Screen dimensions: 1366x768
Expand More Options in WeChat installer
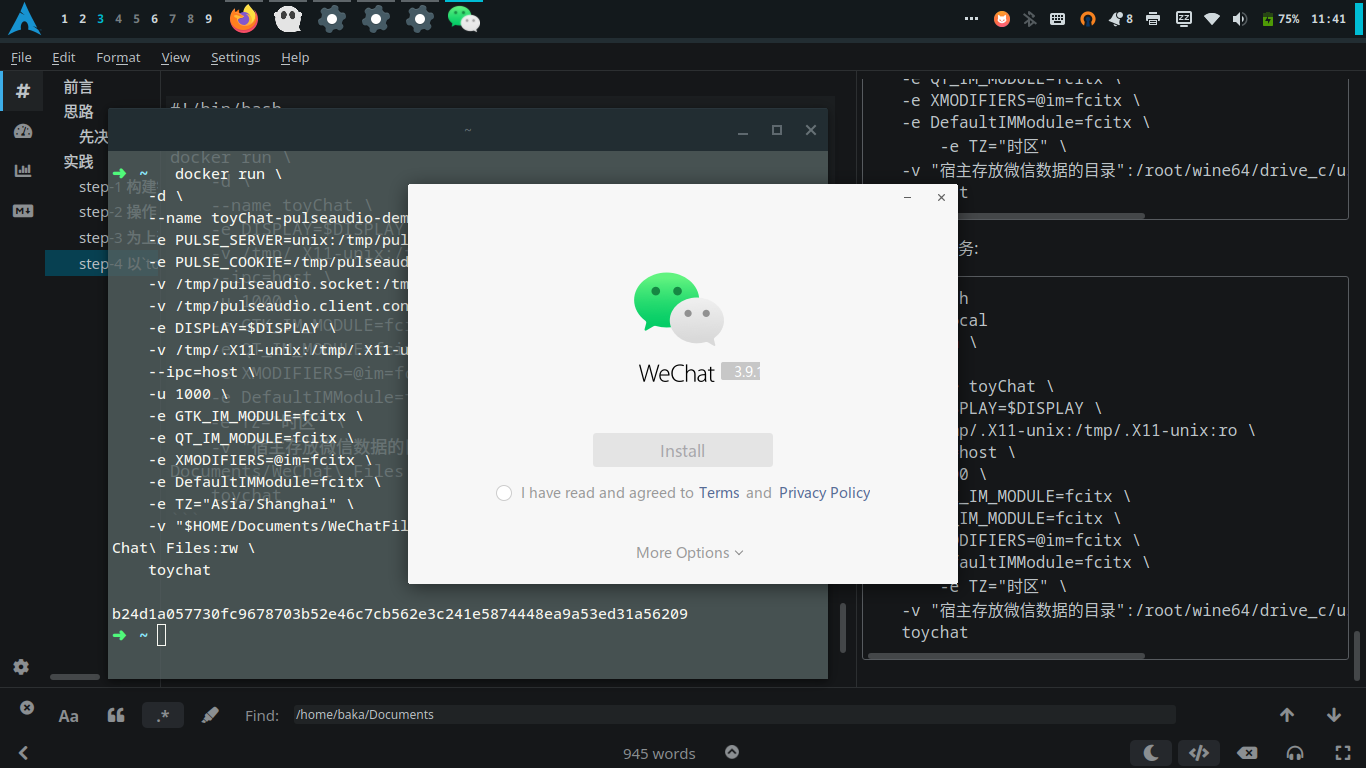coord(689,553)
